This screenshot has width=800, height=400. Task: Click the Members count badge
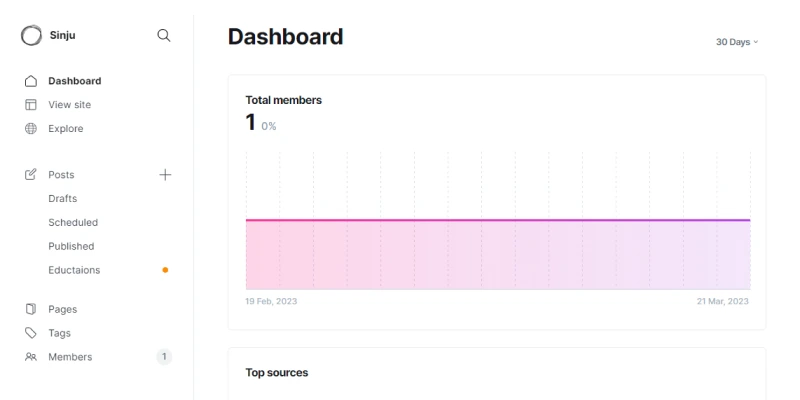(x=164, y=357)
